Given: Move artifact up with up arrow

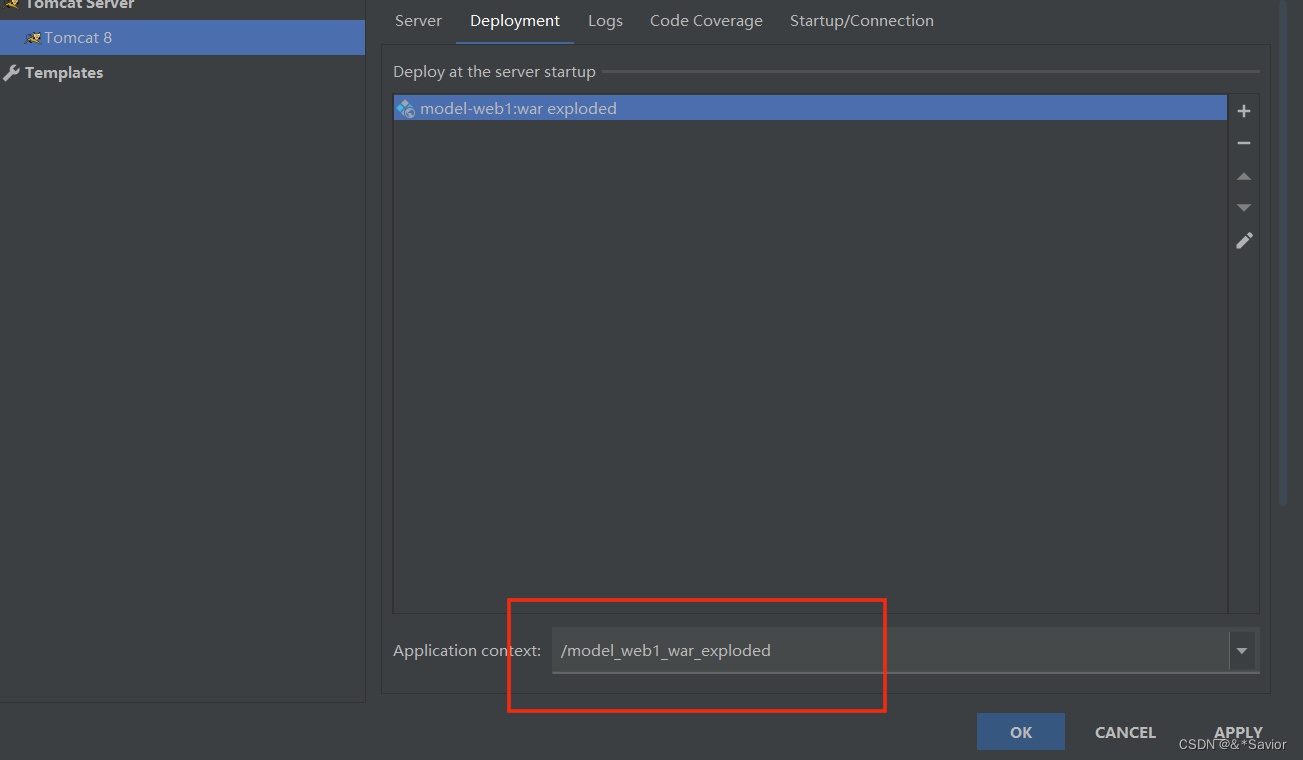Looking at the screenshot, I should coord(1244,176).
